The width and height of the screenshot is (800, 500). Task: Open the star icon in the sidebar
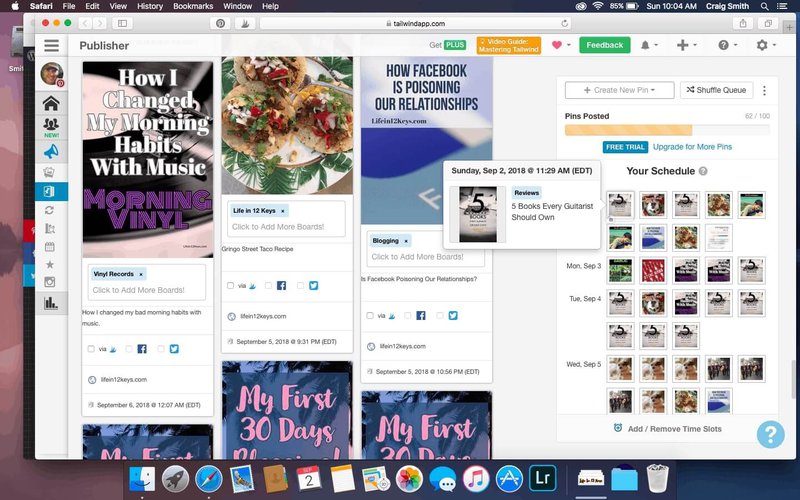49,264
